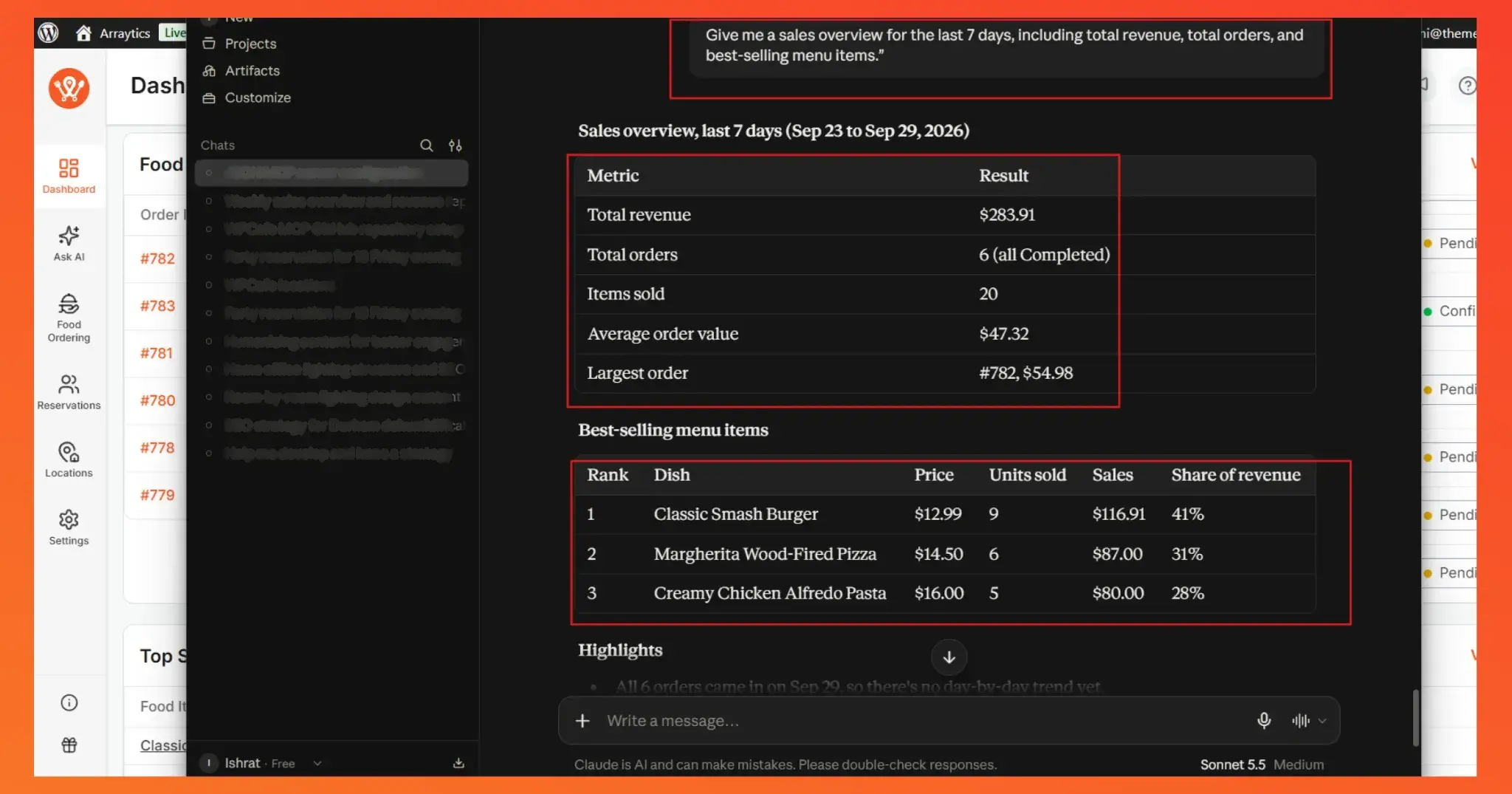Click the Write a message input

pos(923,720)
